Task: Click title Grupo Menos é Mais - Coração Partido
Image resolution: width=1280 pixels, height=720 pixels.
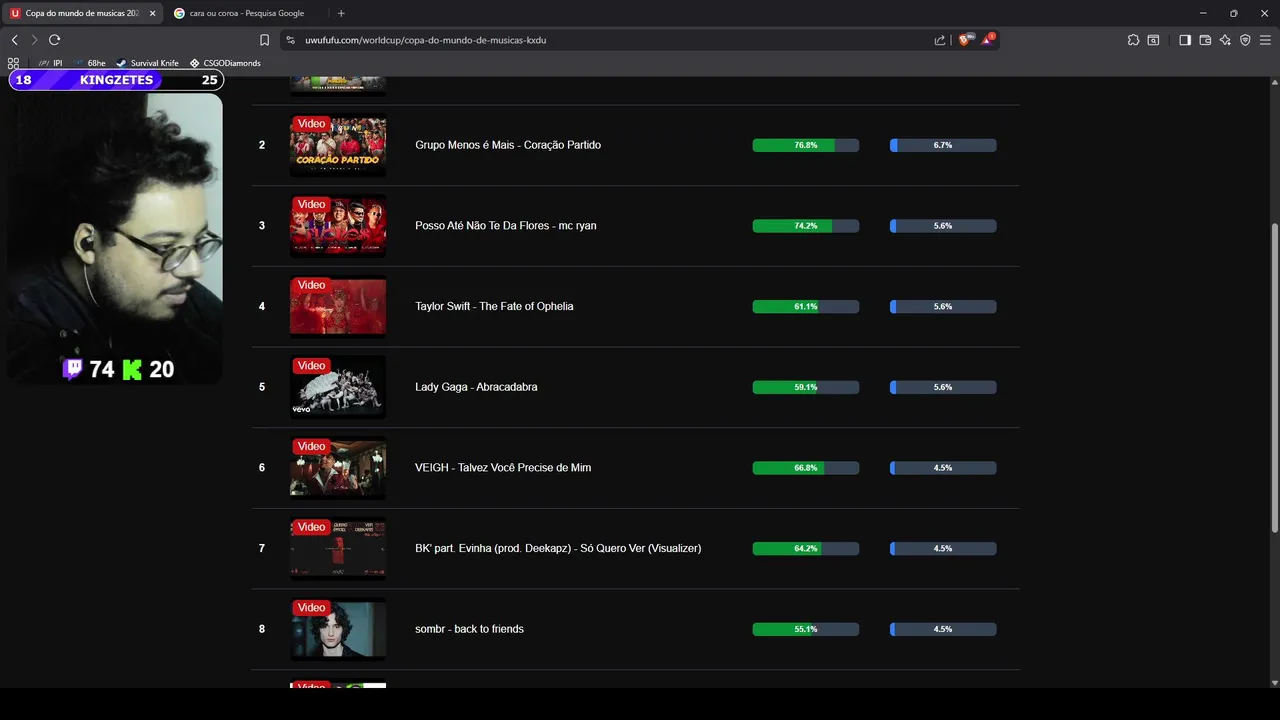Action: (x=508, y=145)
